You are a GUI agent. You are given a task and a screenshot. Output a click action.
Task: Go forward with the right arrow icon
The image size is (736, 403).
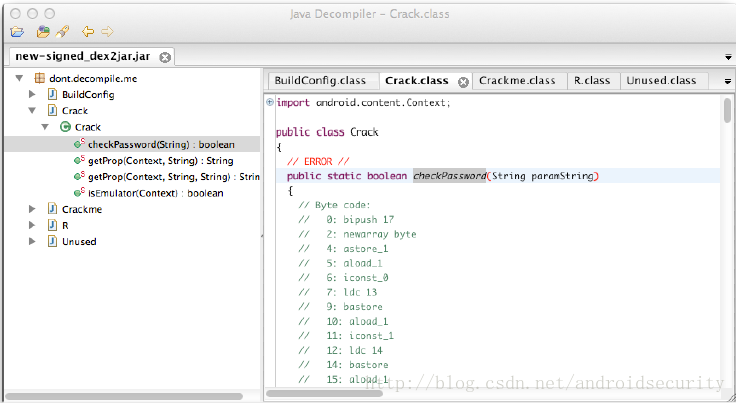(107, 32)
